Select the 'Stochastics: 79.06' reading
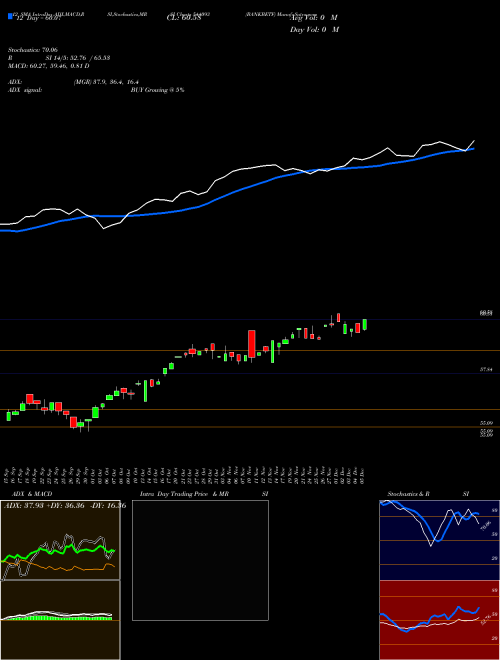500x660 pixels. click(x=32, y=50)
